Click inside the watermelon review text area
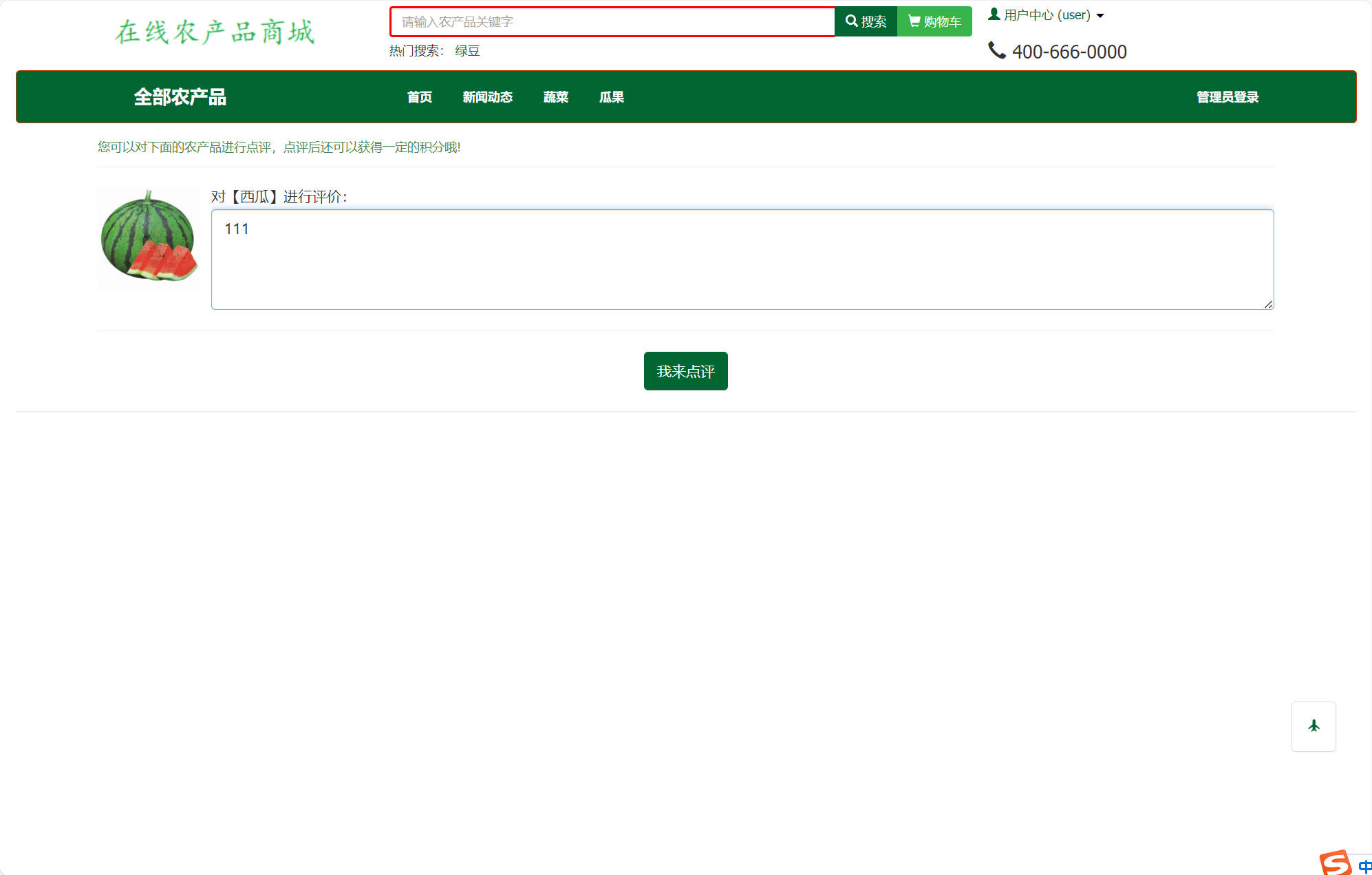 (742, 260)
